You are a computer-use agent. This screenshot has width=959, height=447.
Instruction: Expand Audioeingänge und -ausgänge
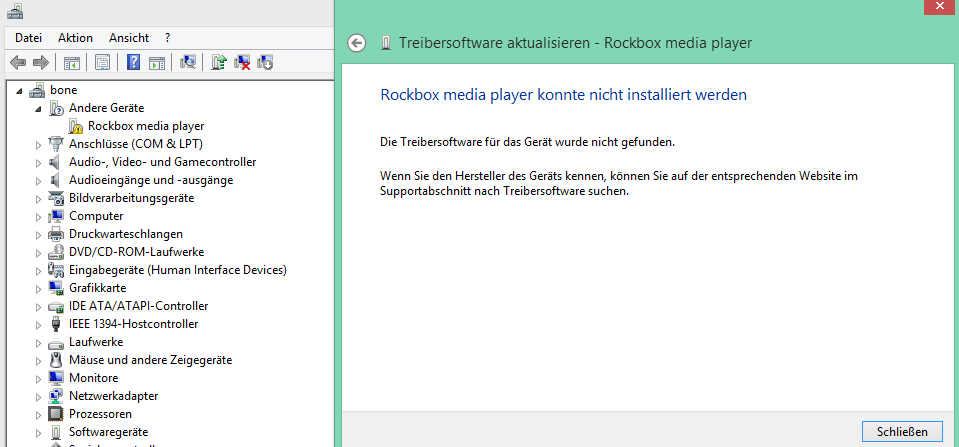(38, 180)
